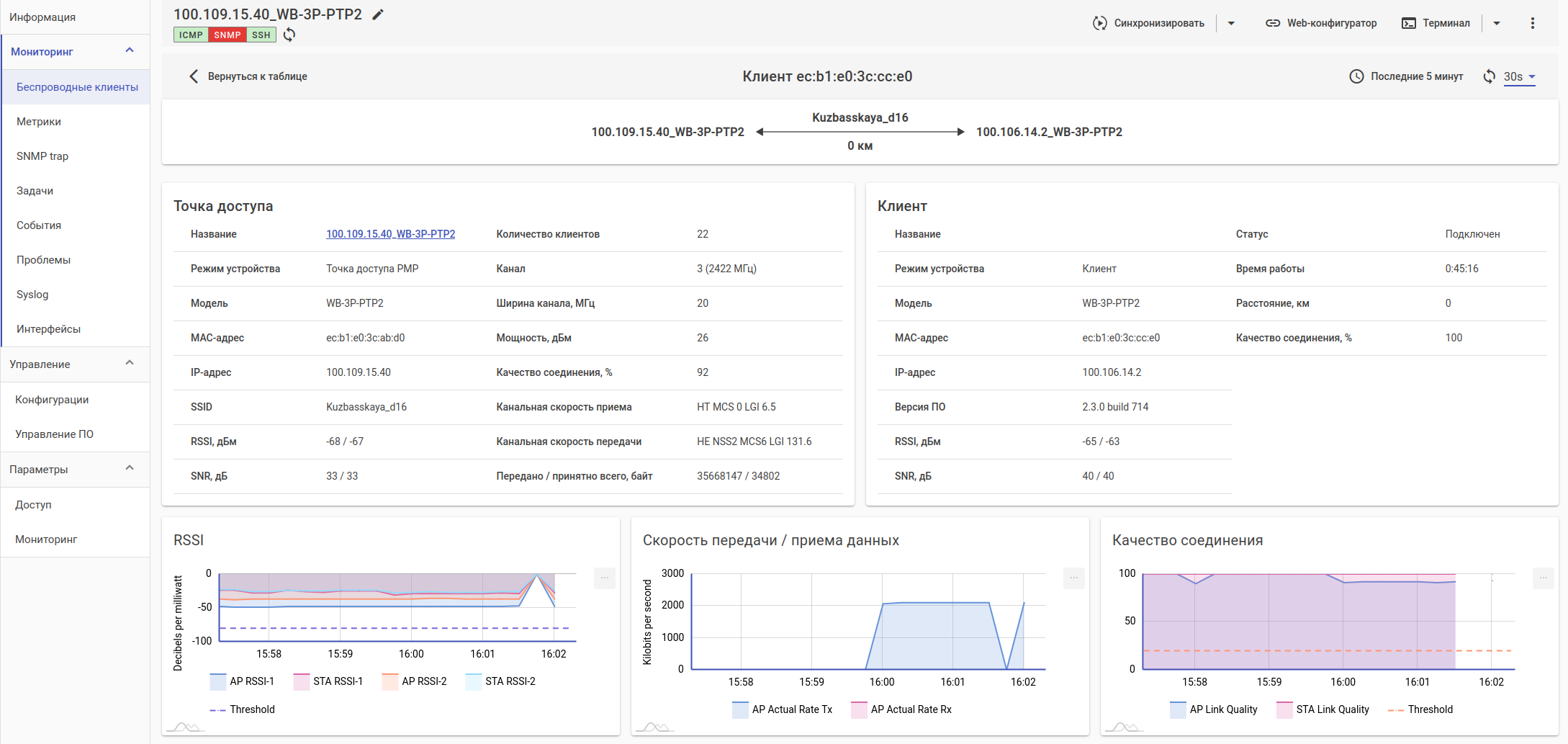Screen dimensions: 1568x744
Task: Open link quality chart options menu
Action: coord(1543,578)
